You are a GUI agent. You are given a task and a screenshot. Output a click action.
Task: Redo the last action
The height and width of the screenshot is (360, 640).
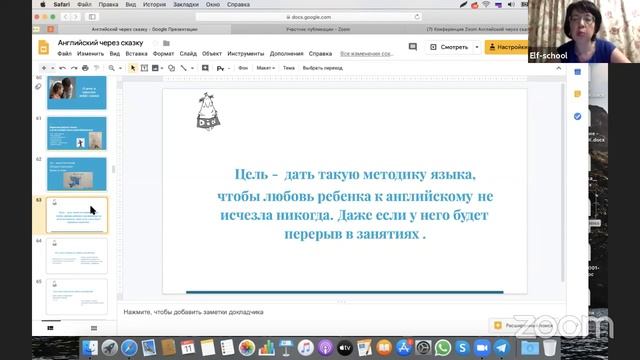coord(74,68)
